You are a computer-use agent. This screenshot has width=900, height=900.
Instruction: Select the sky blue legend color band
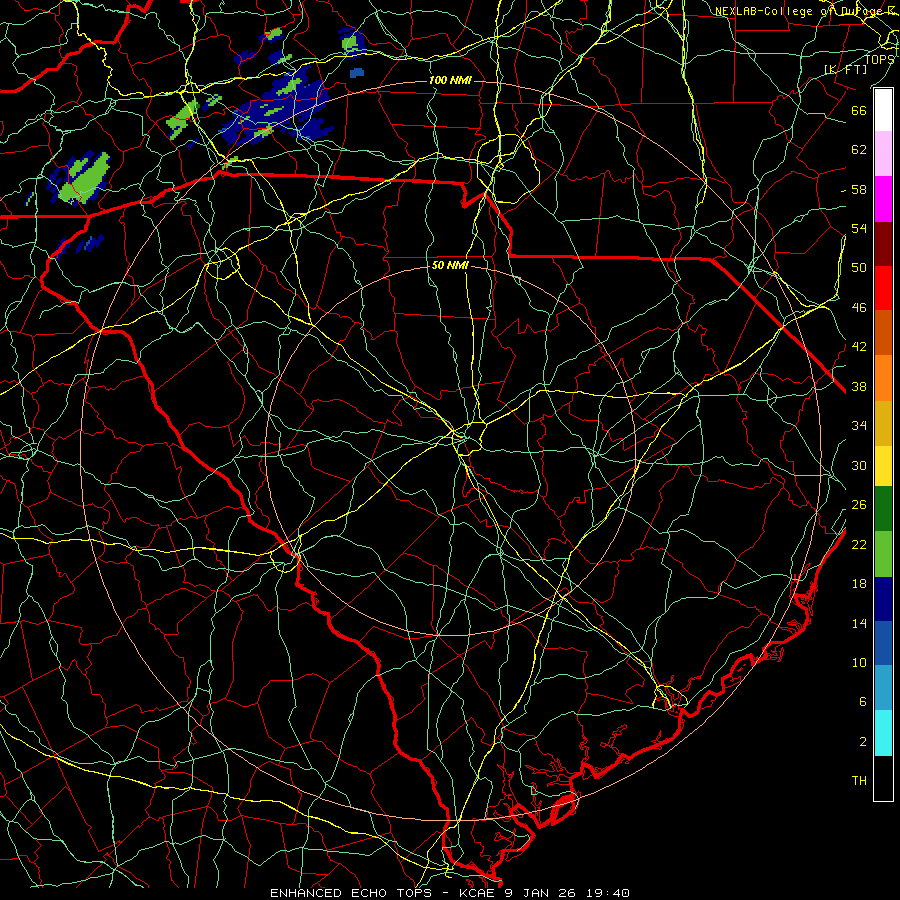click(x=883, y=688)
